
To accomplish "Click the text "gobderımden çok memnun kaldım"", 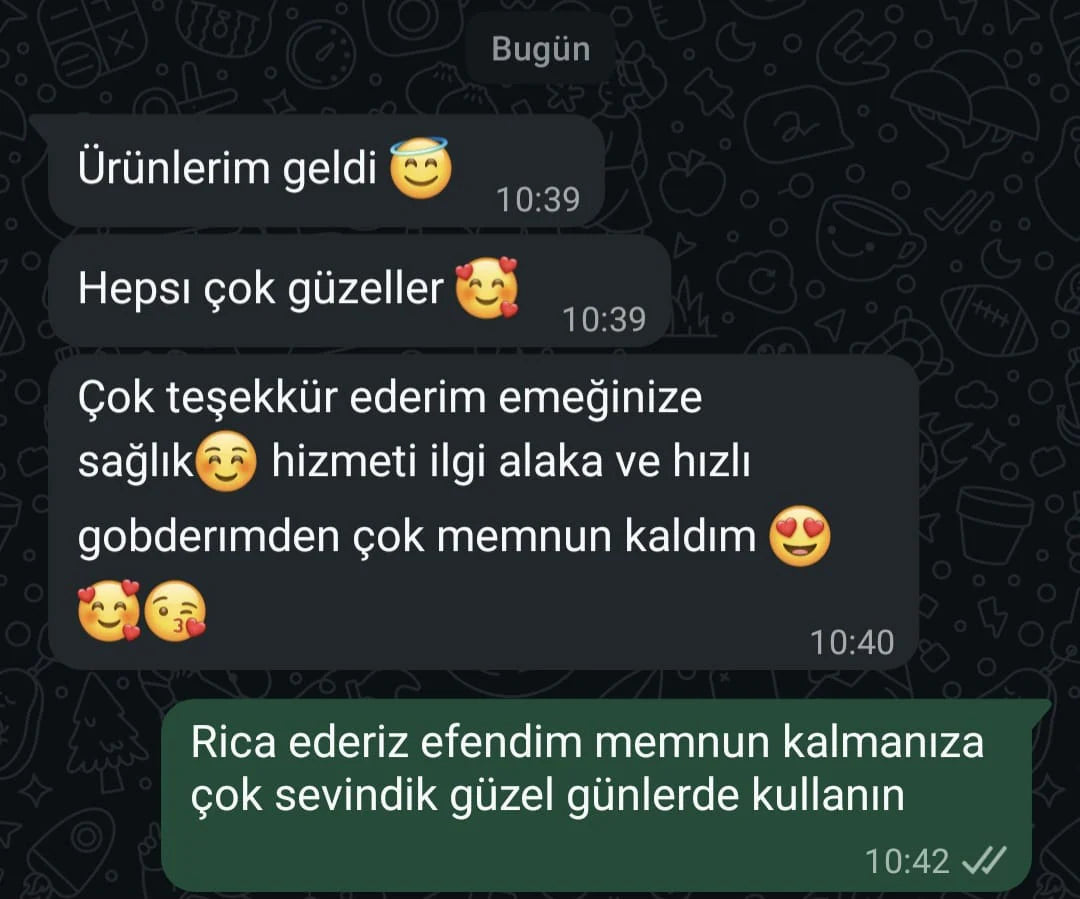I will (x=417, y=537).
